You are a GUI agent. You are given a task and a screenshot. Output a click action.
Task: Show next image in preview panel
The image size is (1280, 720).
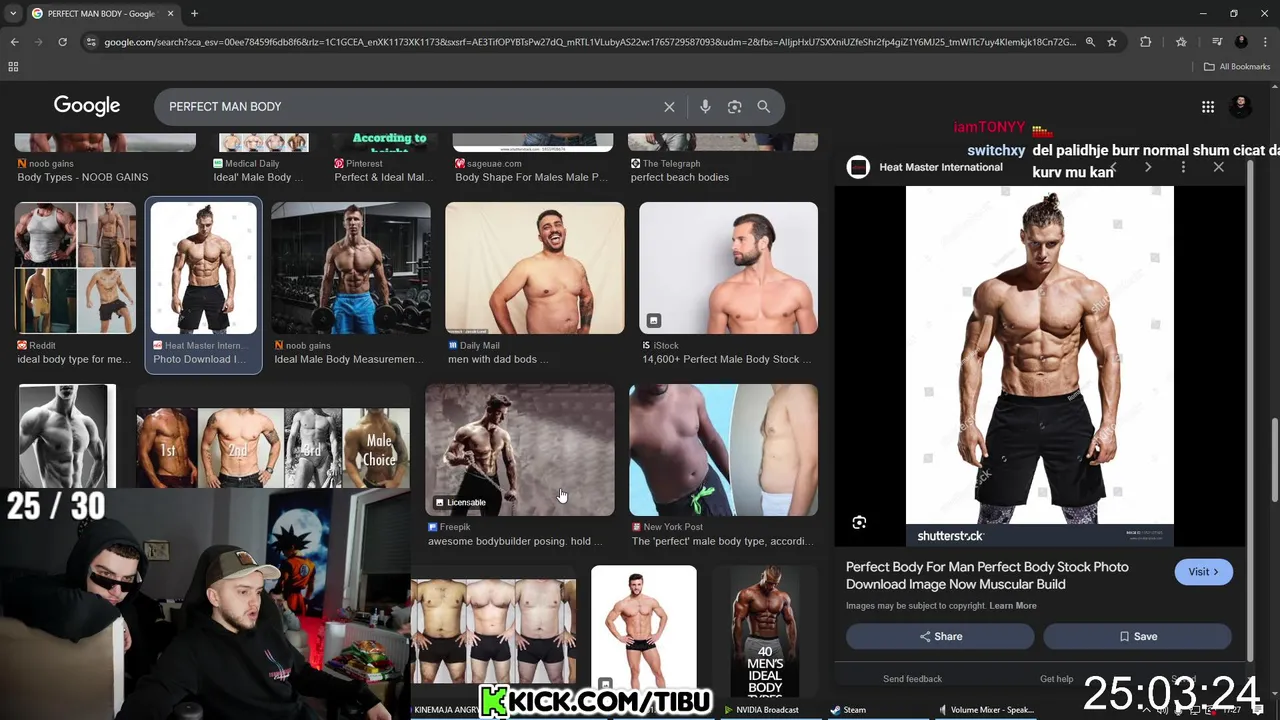pos(1148,167)
